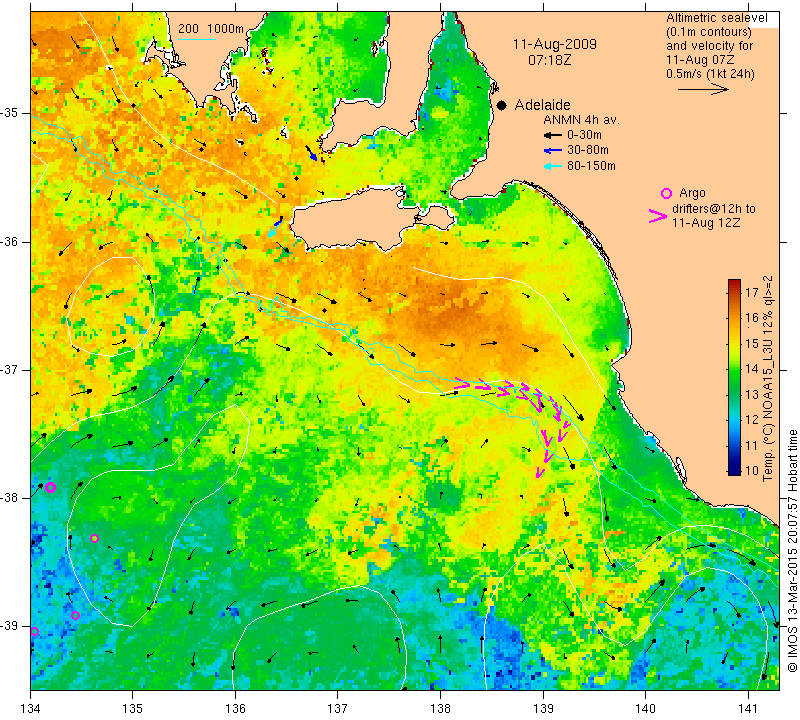Click the Adelaide city label
This screenshot has width=800, height=720.
point(542,105)
